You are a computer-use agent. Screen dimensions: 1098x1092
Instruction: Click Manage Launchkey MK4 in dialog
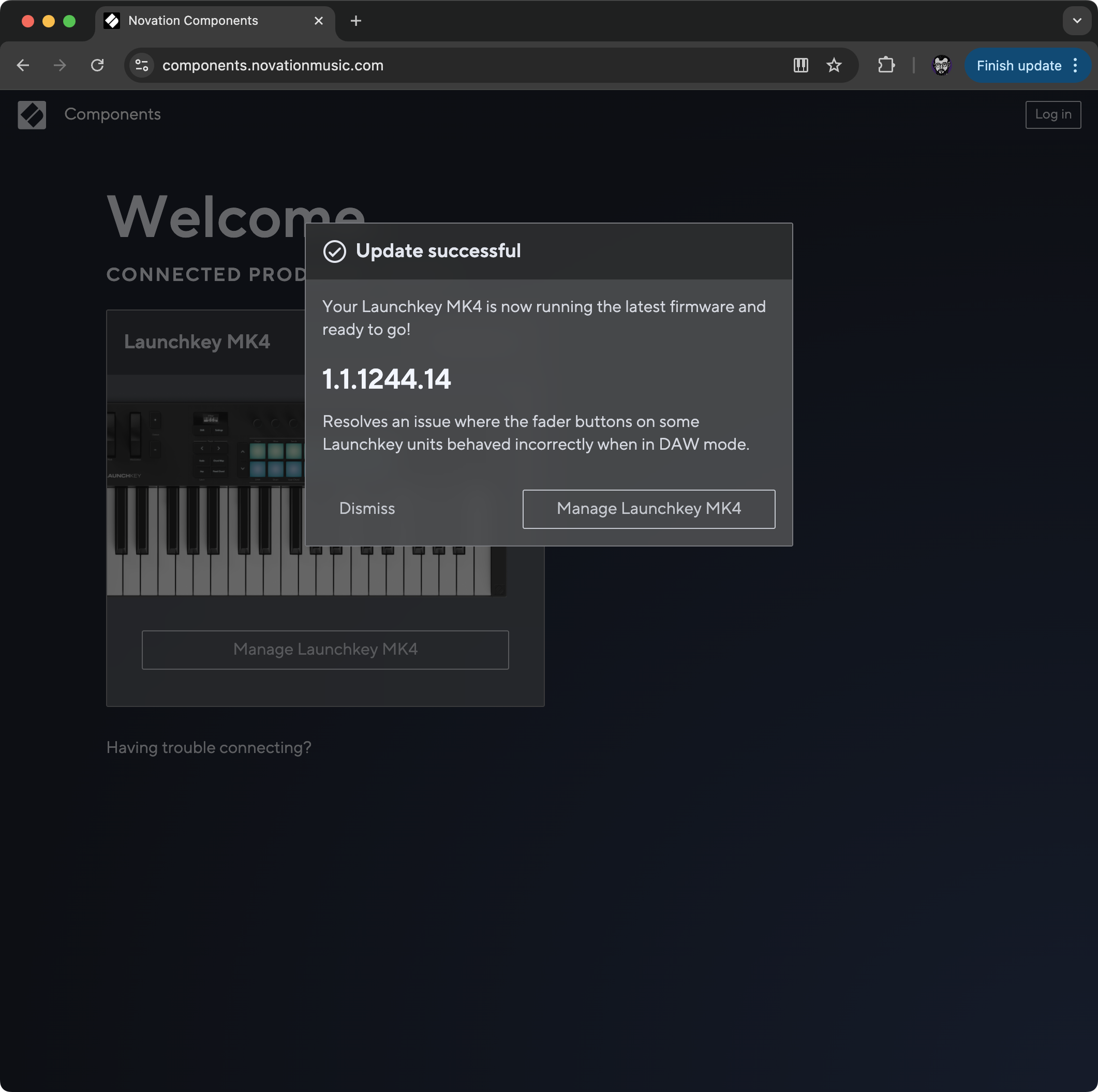click(648, 508)
